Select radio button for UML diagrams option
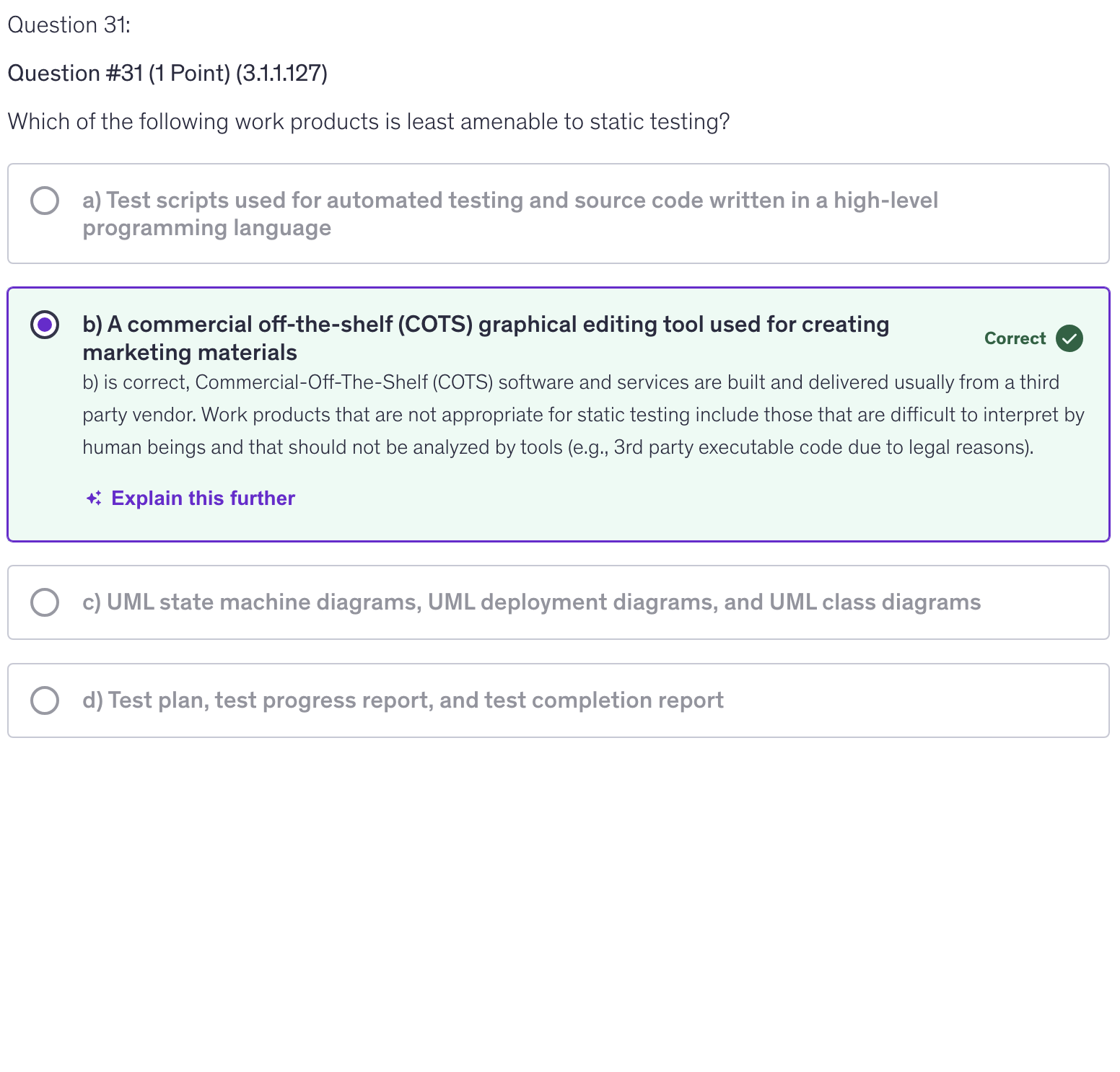The width and height of the screenshot is (1120, 1072). (x=45, y=602)
